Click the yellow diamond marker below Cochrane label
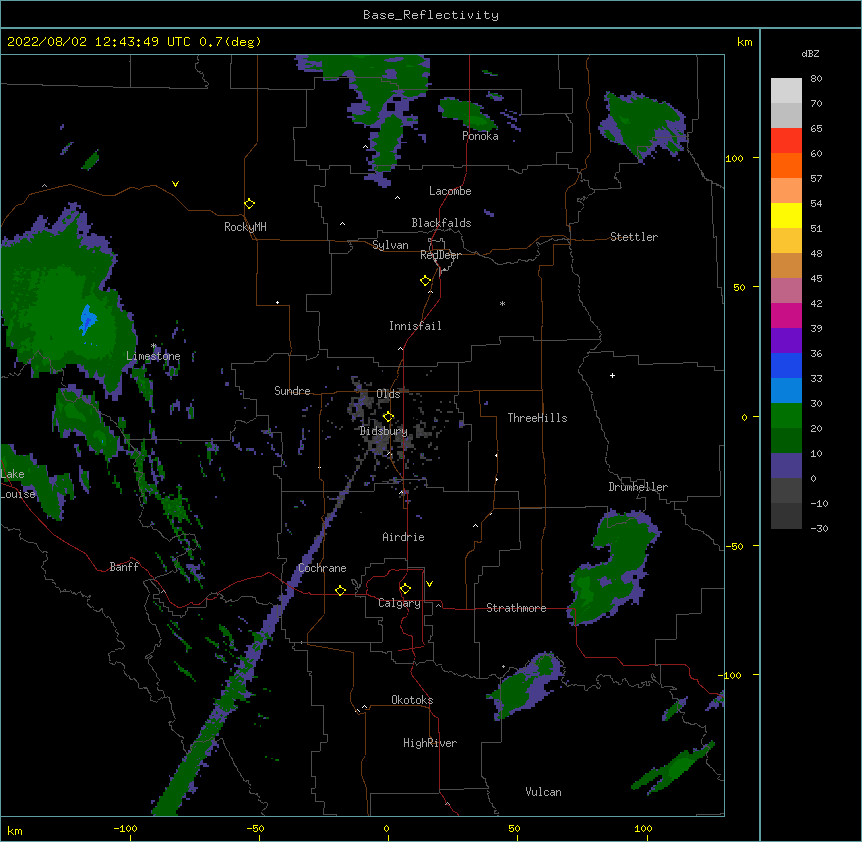This screenshot has width=862, height=842. coord(340,590)
